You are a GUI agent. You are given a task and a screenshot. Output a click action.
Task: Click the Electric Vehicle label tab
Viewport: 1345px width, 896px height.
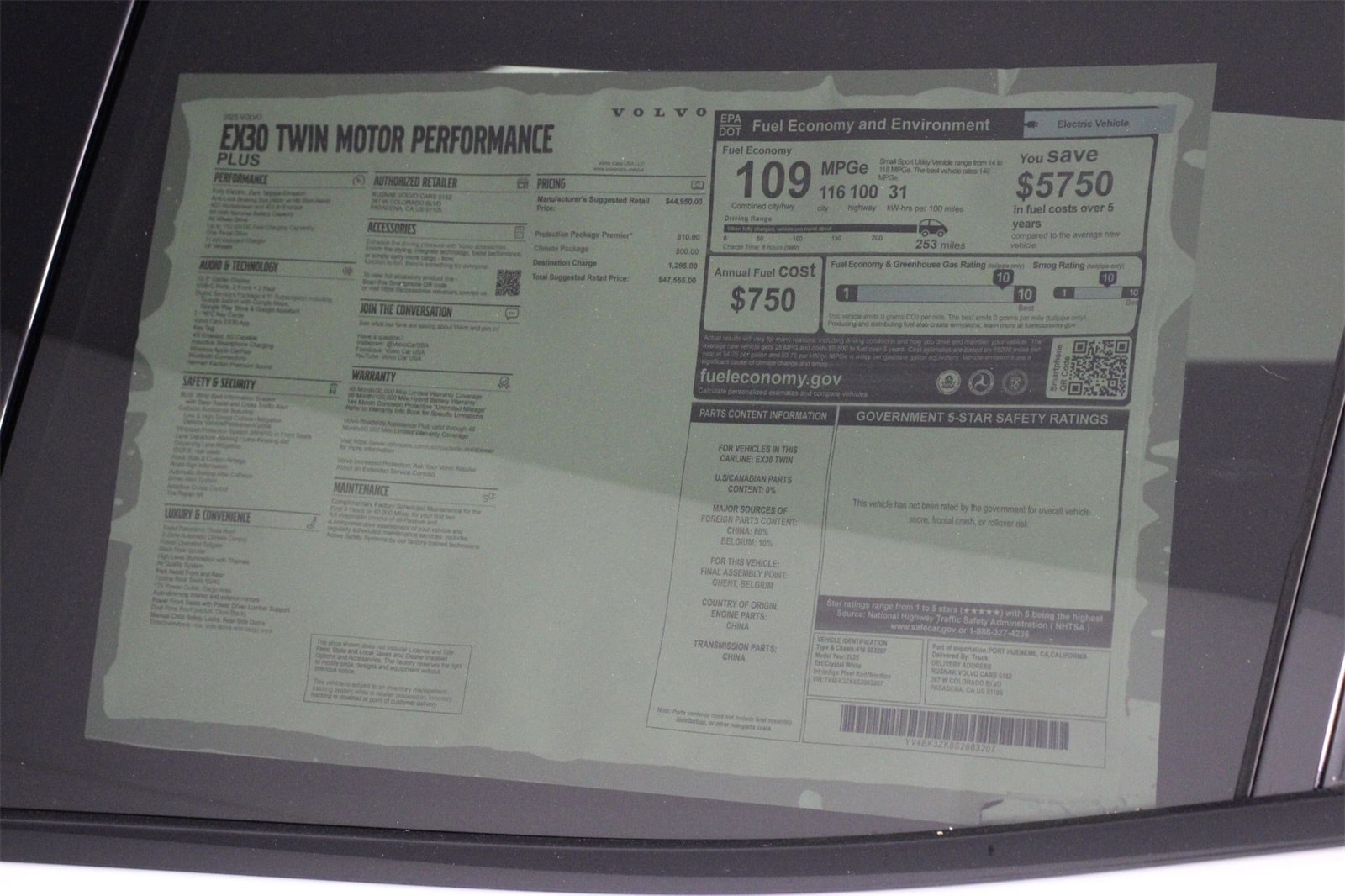point(1091,124)
